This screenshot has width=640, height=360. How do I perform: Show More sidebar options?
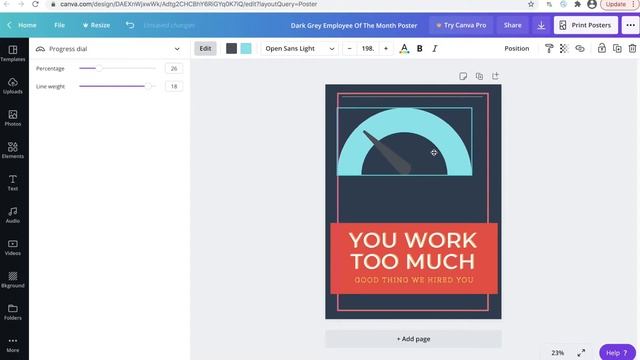(x=13, y=344)
